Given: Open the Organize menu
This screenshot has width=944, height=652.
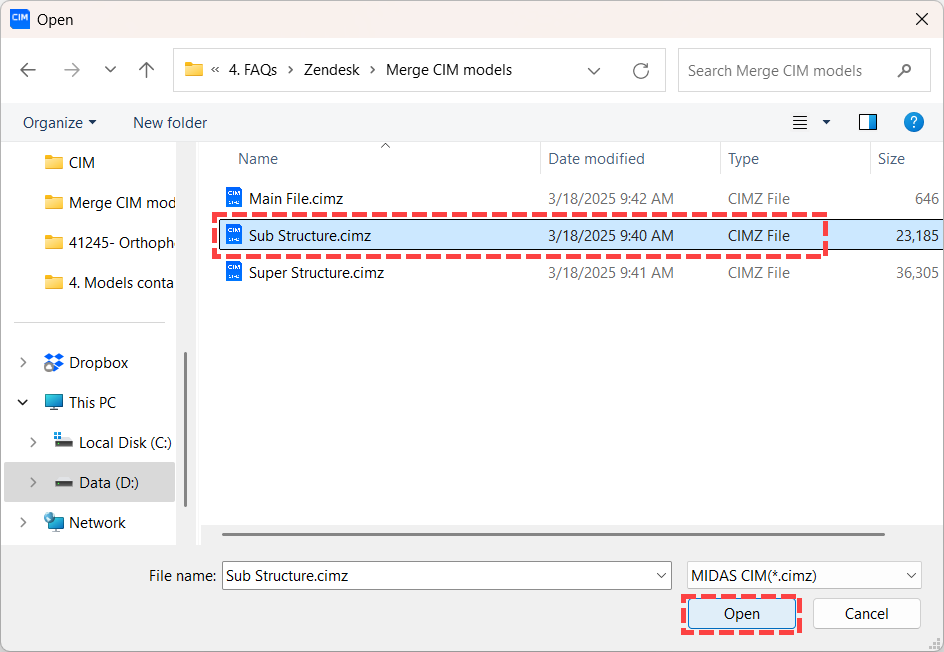Looking at the screenshot, I should click(x=60, y=122).
